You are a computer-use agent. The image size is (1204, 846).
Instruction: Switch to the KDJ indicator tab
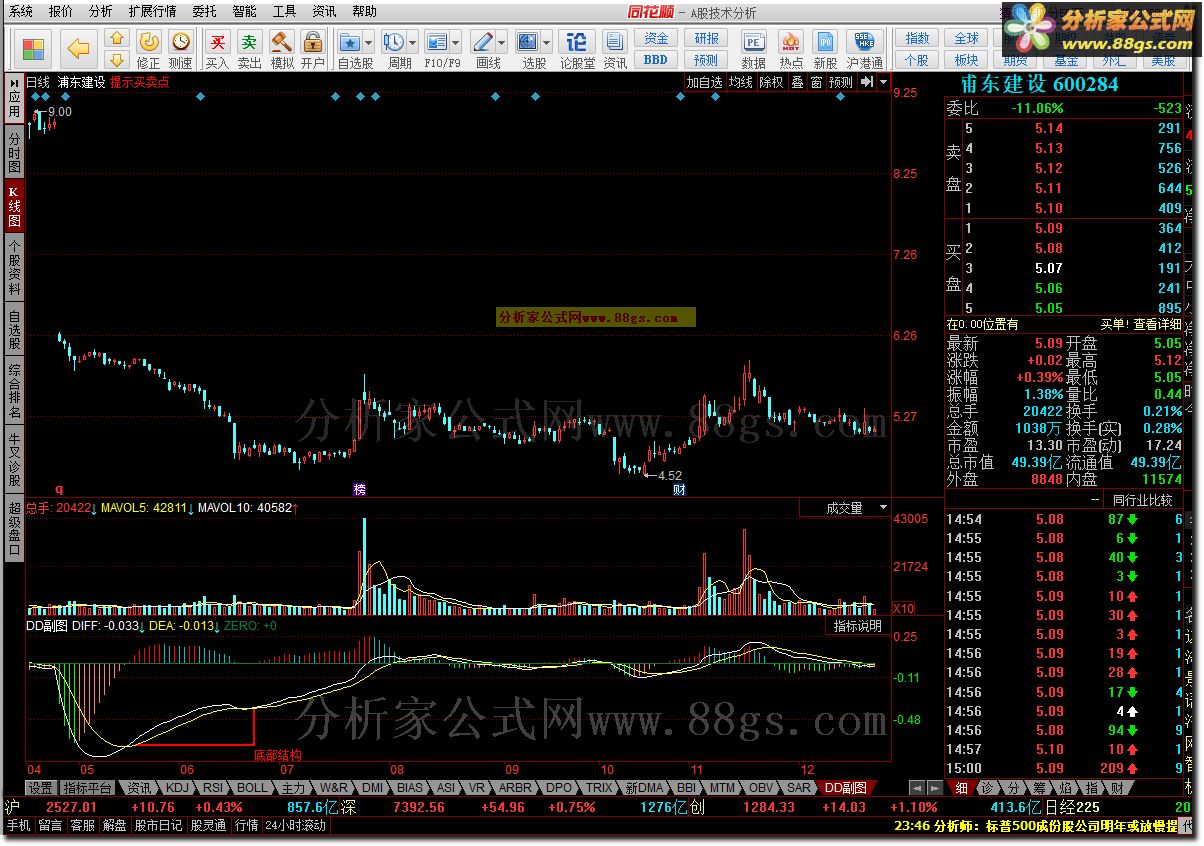click(177, 788)
